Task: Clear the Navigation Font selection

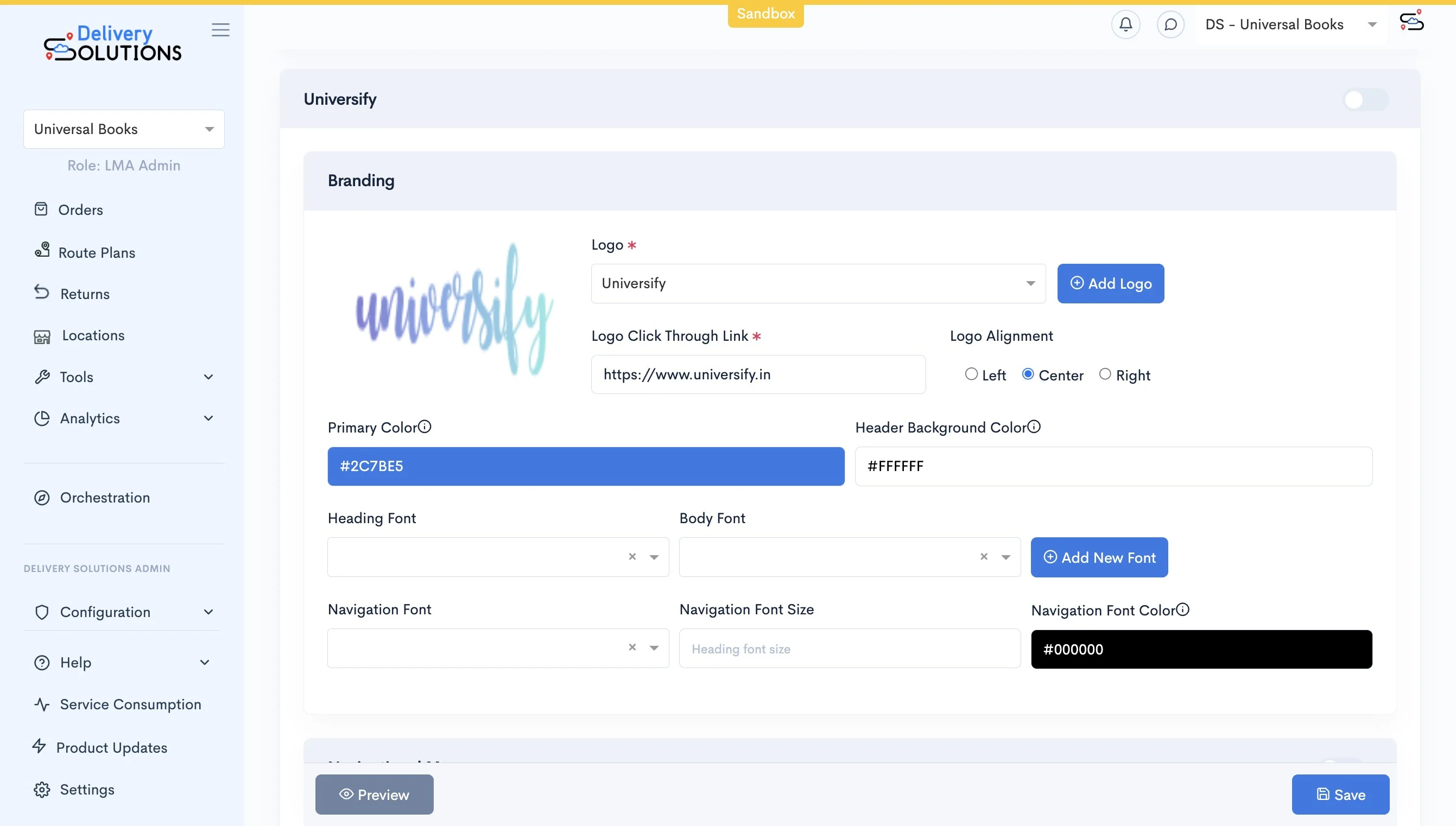Action: point(632,647)
